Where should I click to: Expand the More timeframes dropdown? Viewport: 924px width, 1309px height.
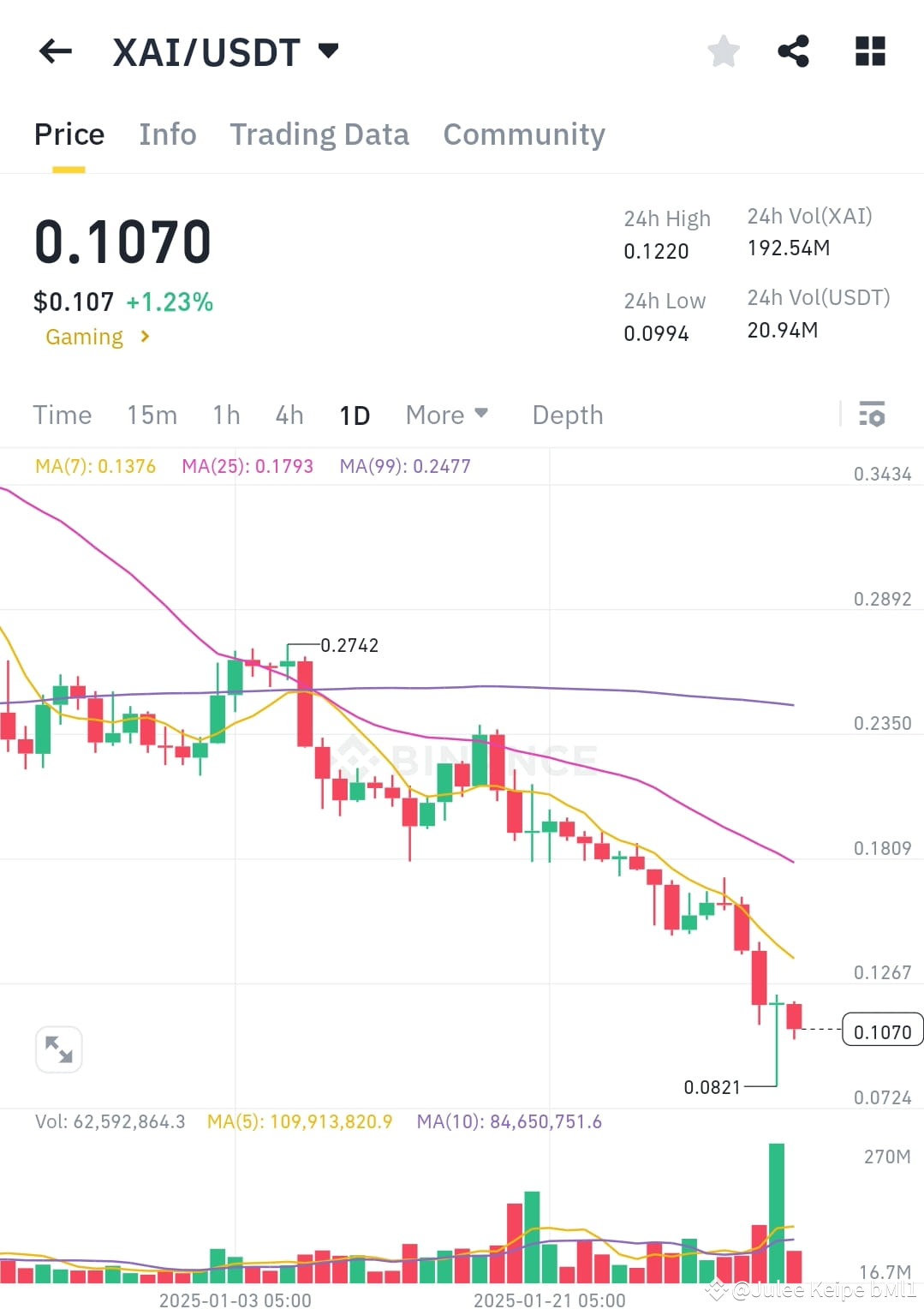coord(446,415)
